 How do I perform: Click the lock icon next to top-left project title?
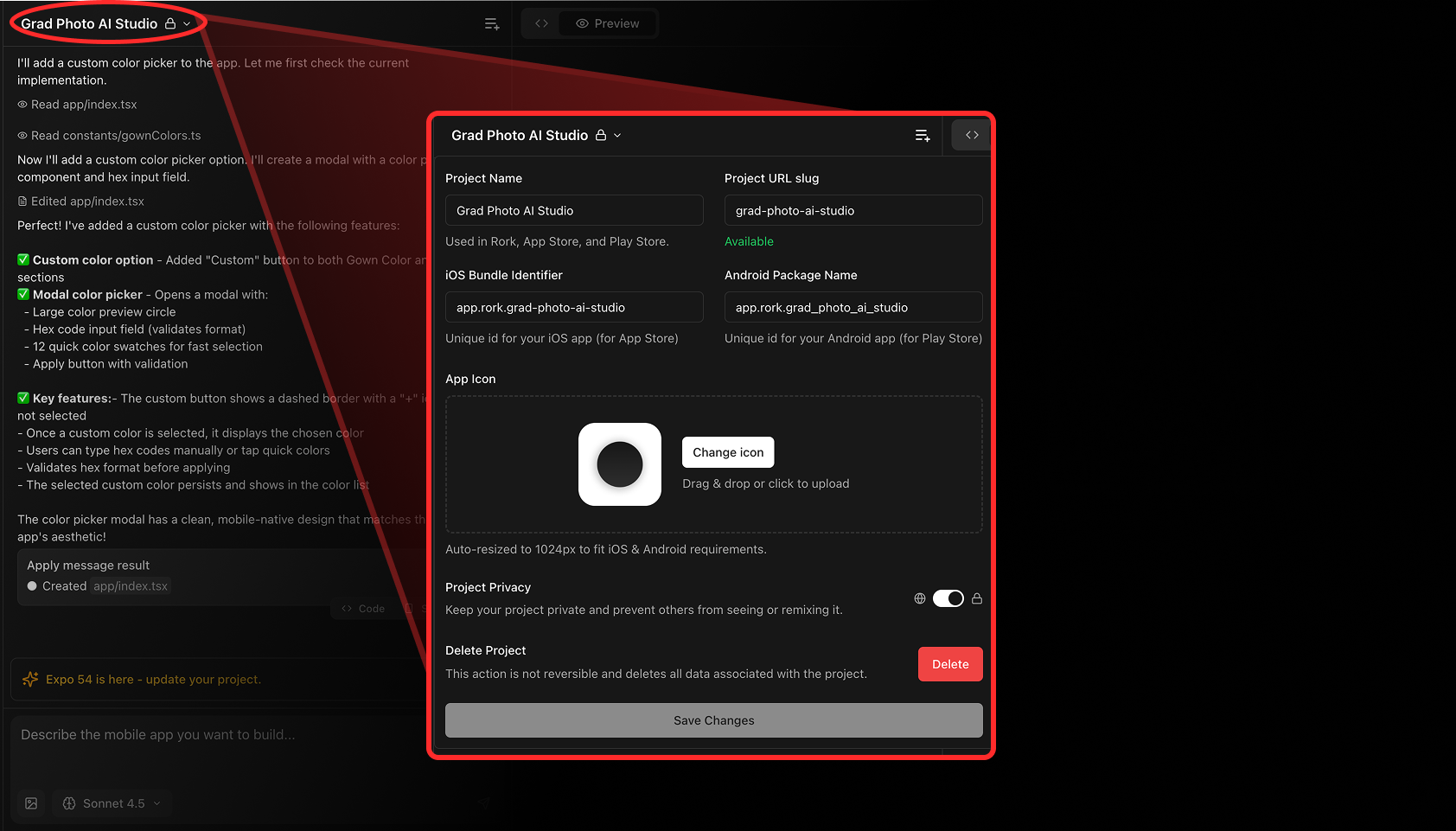coord(170,23)
